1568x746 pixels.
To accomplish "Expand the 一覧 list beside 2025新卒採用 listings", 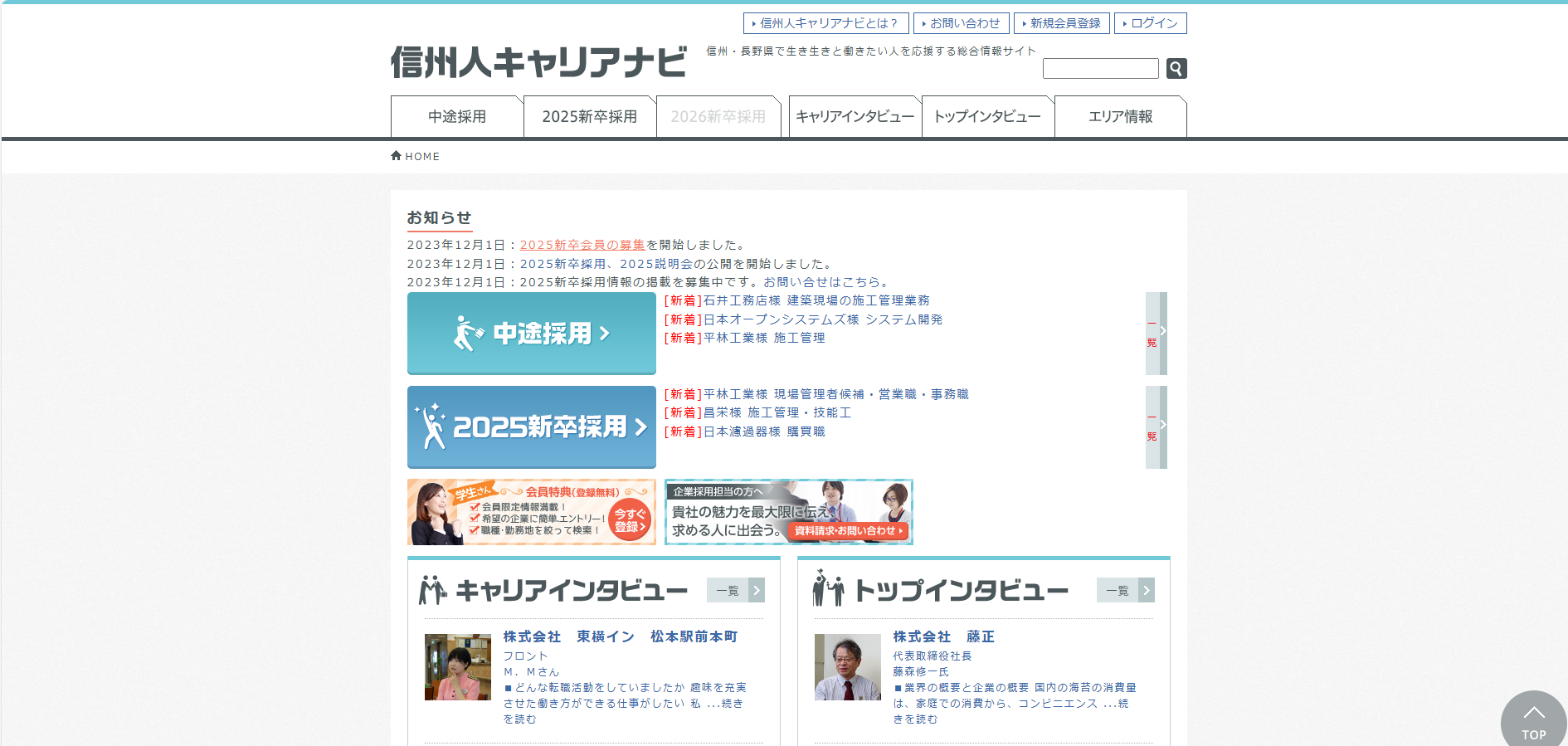I will coord(1156,427).
